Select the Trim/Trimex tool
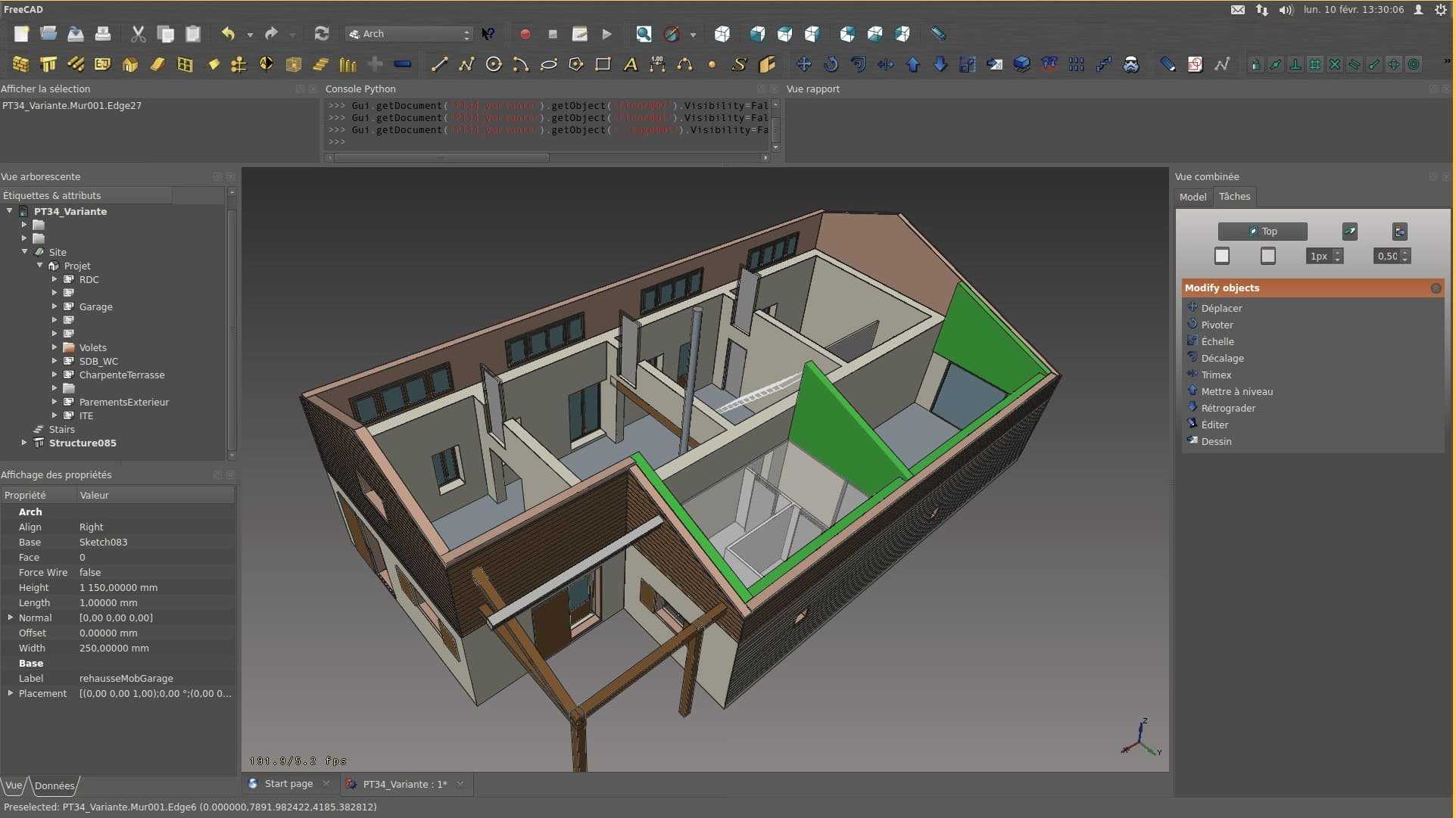1456x818 pixels. click(x=1216, y=374)
